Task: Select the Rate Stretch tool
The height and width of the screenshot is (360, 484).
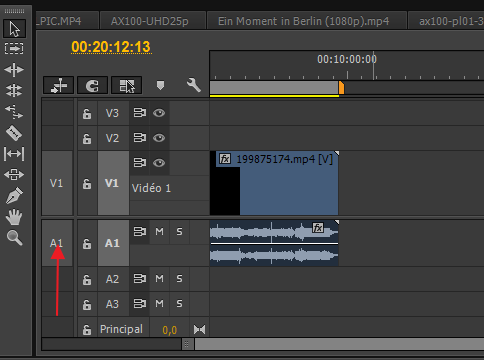Action: tap(14, 112)
